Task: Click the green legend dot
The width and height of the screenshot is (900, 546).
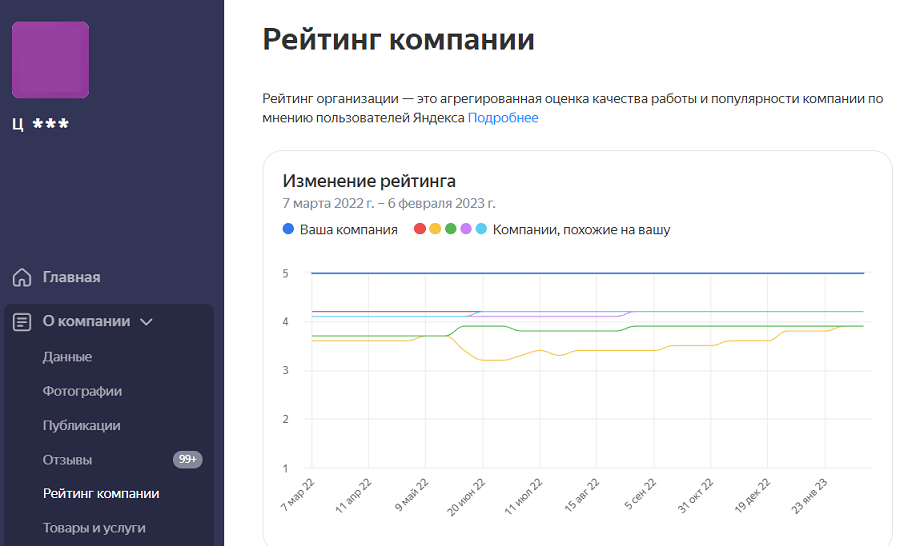Action: (450, 230)
